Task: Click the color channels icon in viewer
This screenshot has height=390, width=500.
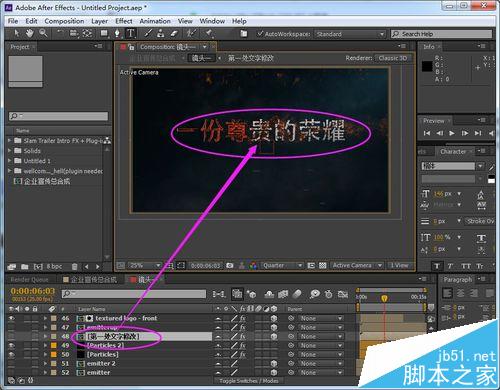Action: [x=253, y=266]
